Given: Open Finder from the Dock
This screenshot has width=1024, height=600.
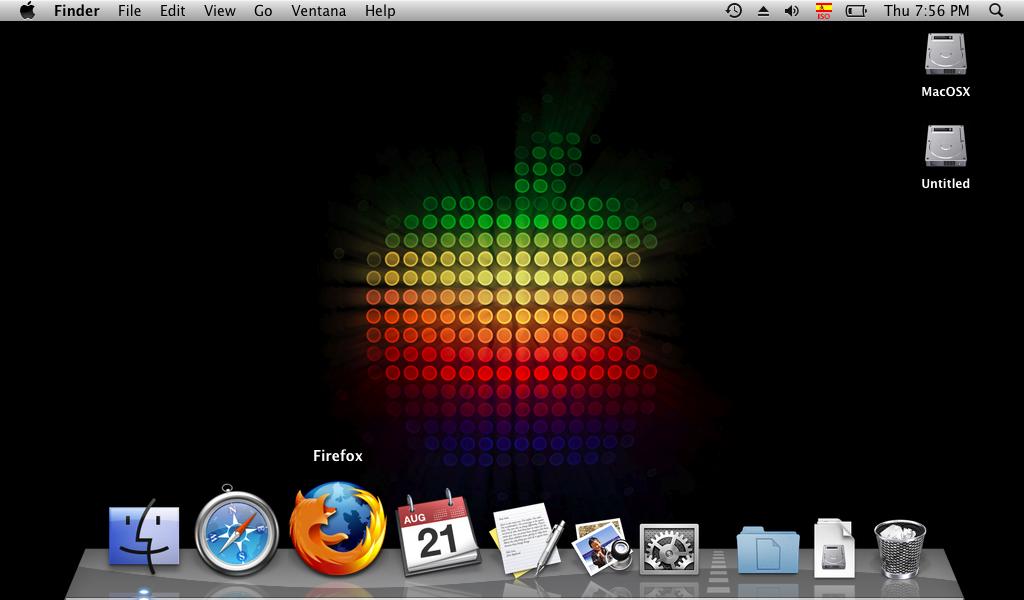Looking at the screenshot, I should point(144,536).
